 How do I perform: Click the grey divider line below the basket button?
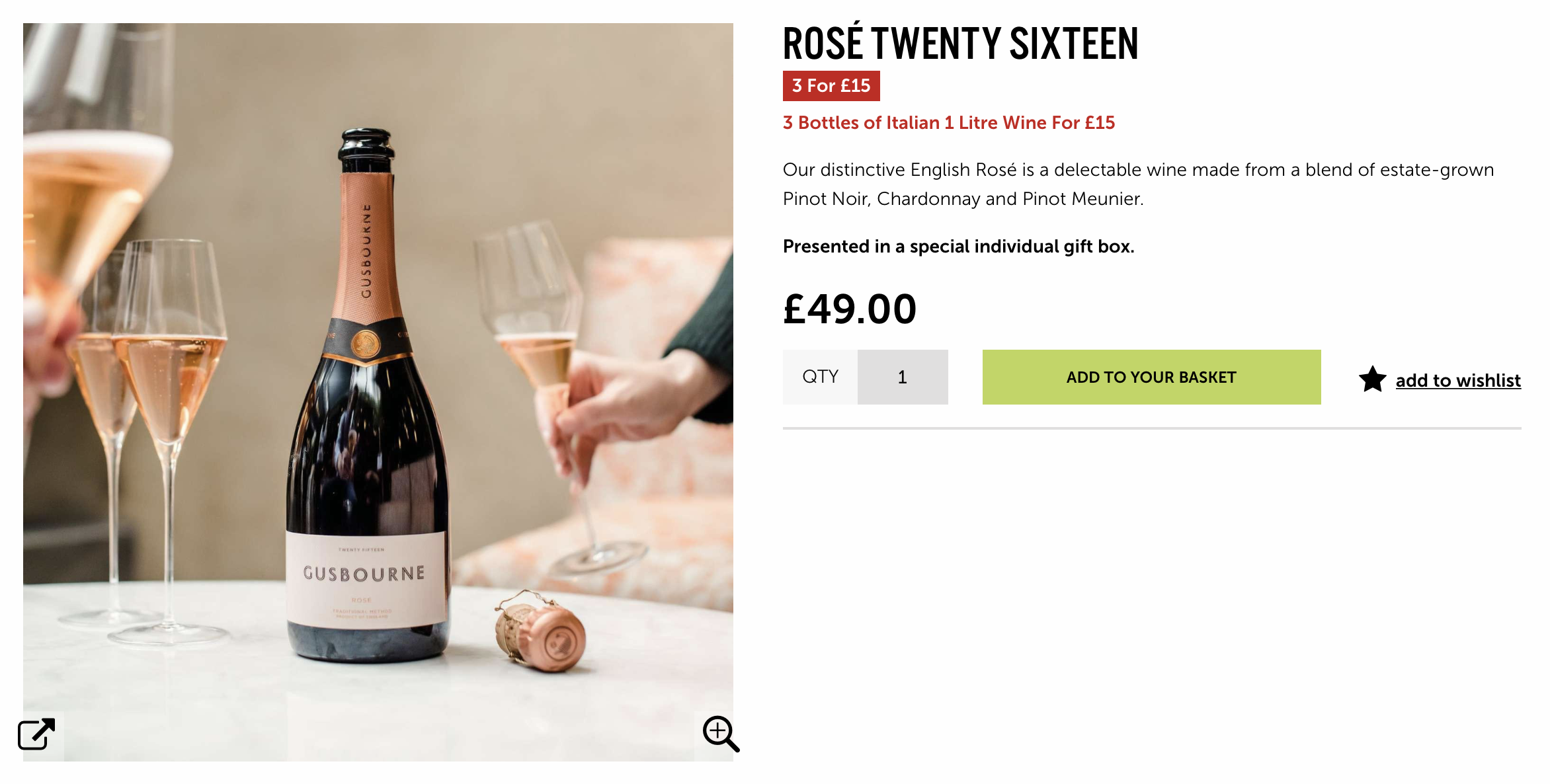coord(1151,428)
